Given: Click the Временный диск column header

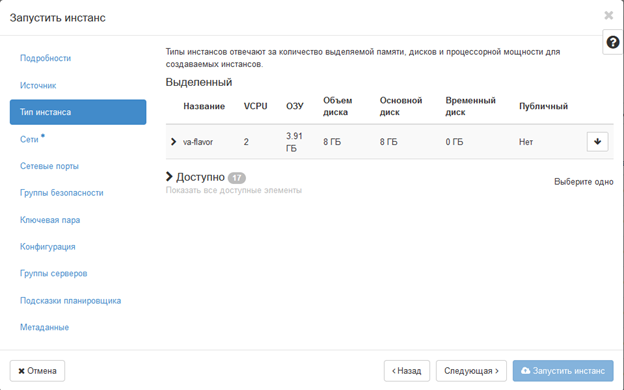Looking at the screenshot, I should click(470, 106).
